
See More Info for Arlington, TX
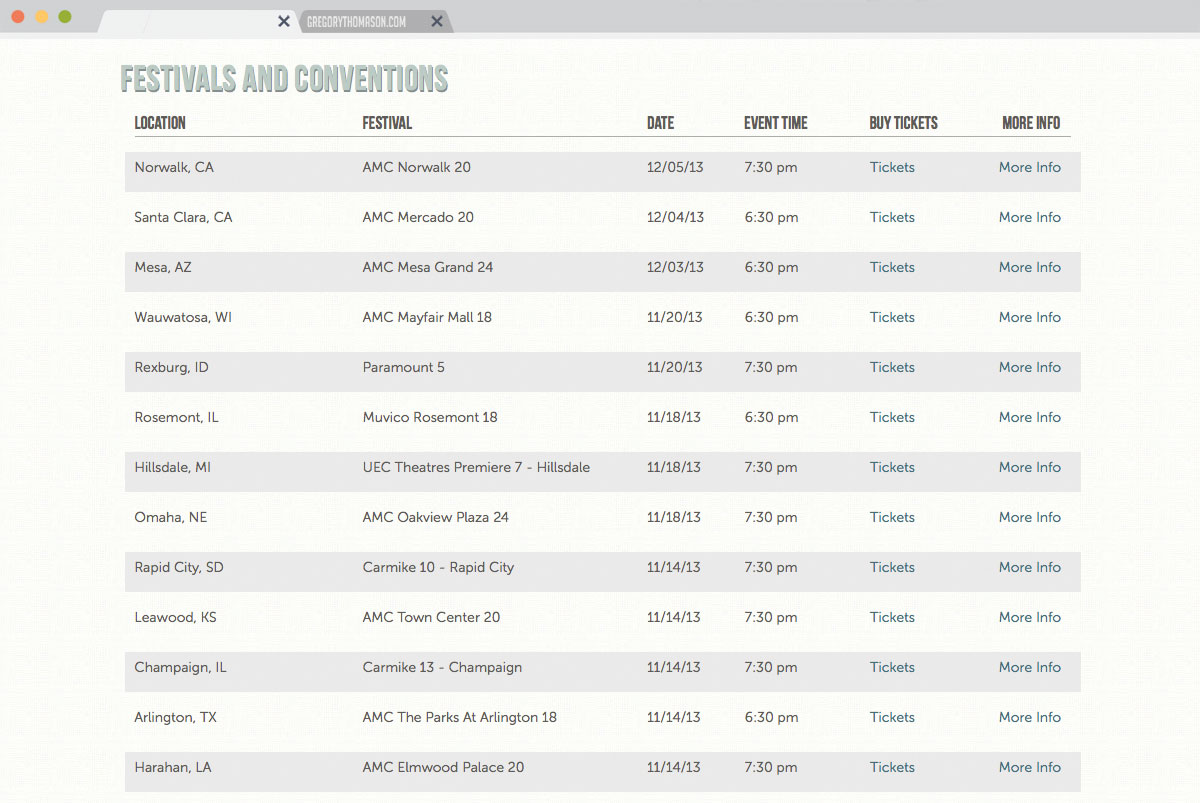pos(1030,717)
